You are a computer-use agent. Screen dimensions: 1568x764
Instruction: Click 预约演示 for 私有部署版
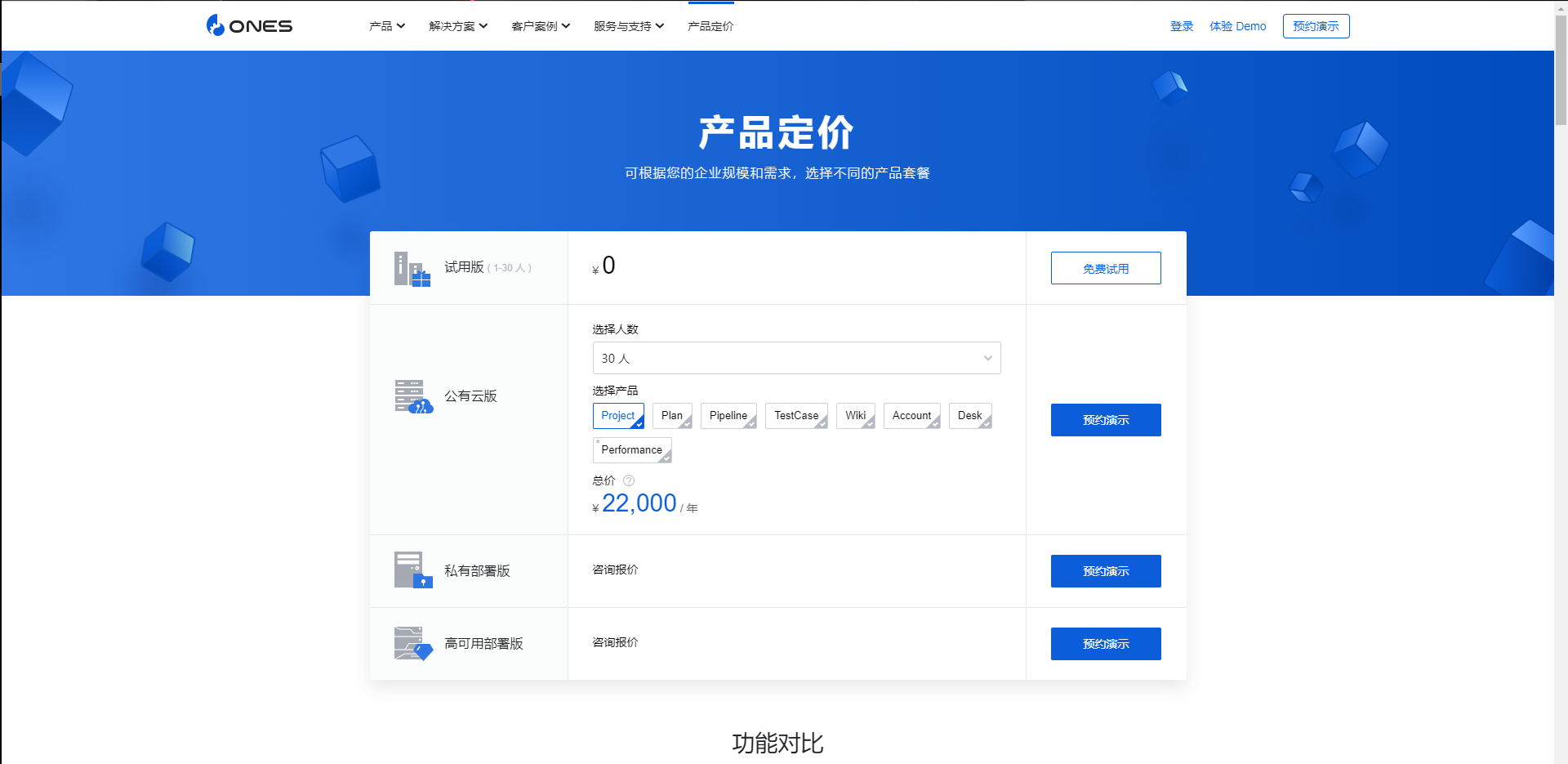(x=1105, y=570)
